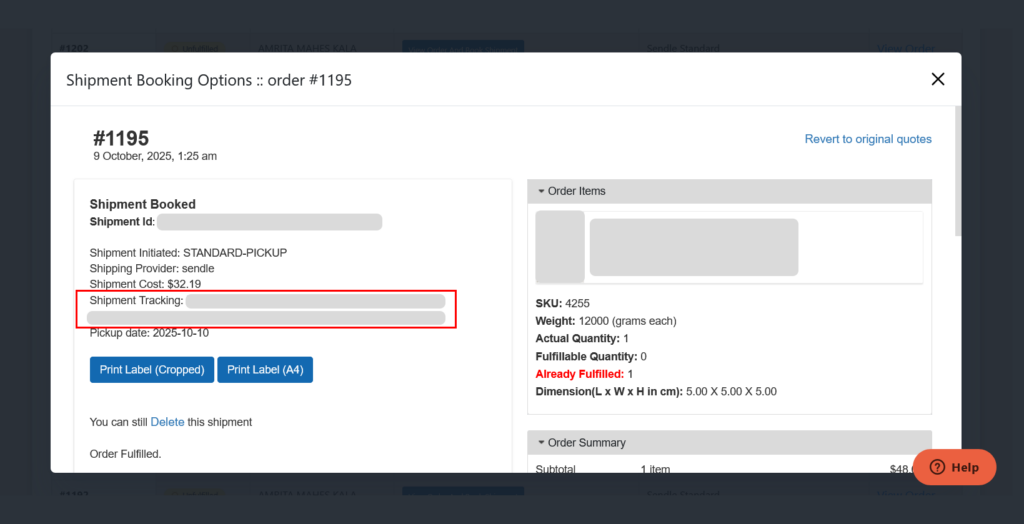Click the Shipment Booked heading

click(142, 204)
